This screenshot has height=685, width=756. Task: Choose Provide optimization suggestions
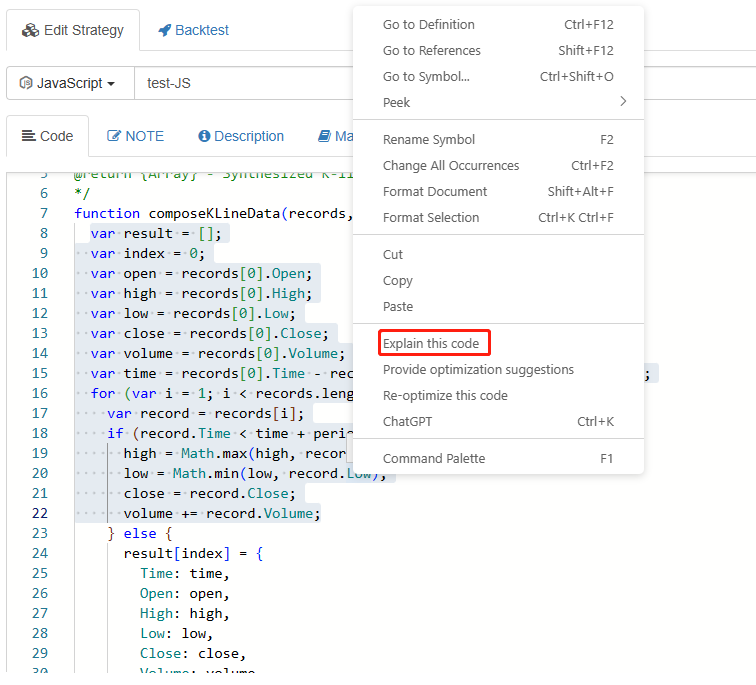[x=478, y=370]
